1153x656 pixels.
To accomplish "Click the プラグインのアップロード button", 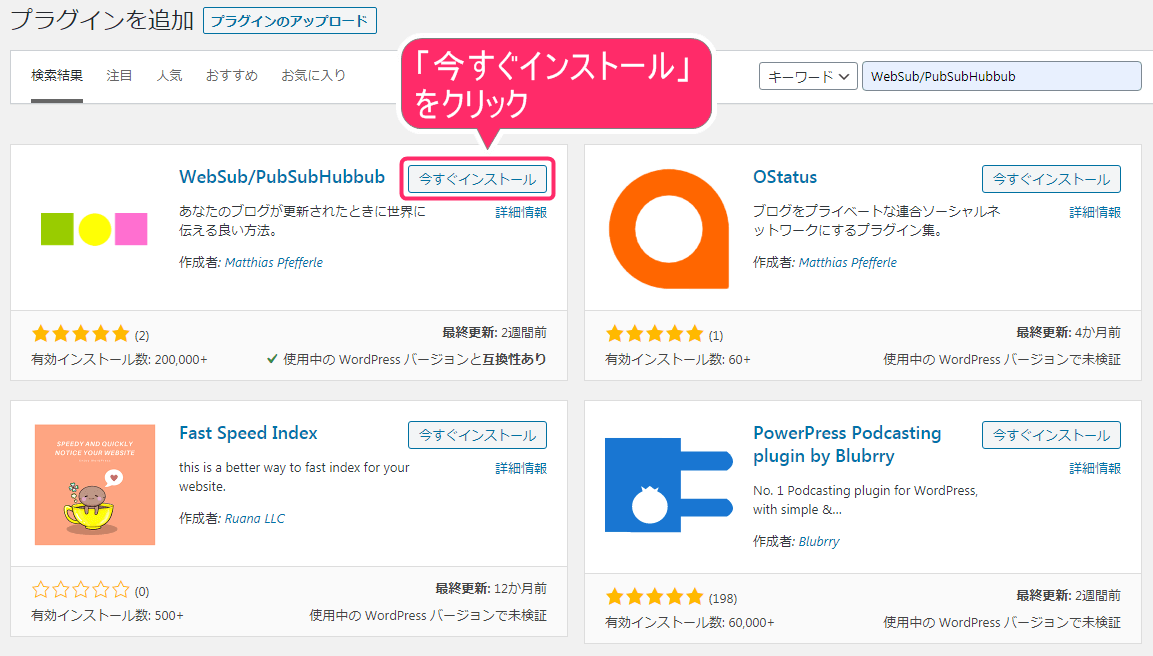I will click(290, 20).
